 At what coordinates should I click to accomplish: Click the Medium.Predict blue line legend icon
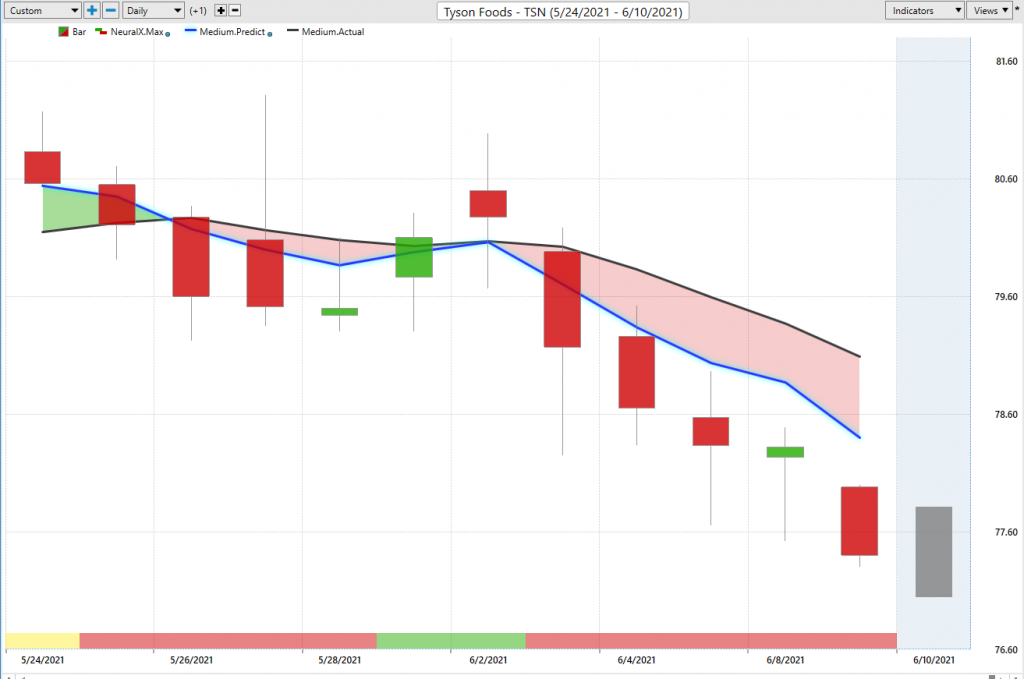click(190, 31)
